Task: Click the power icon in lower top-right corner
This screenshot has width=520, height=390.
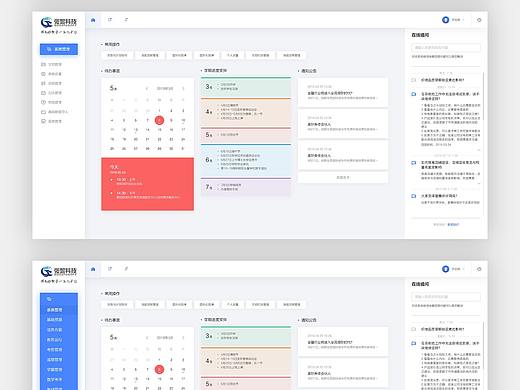Action: pos(479,269)
